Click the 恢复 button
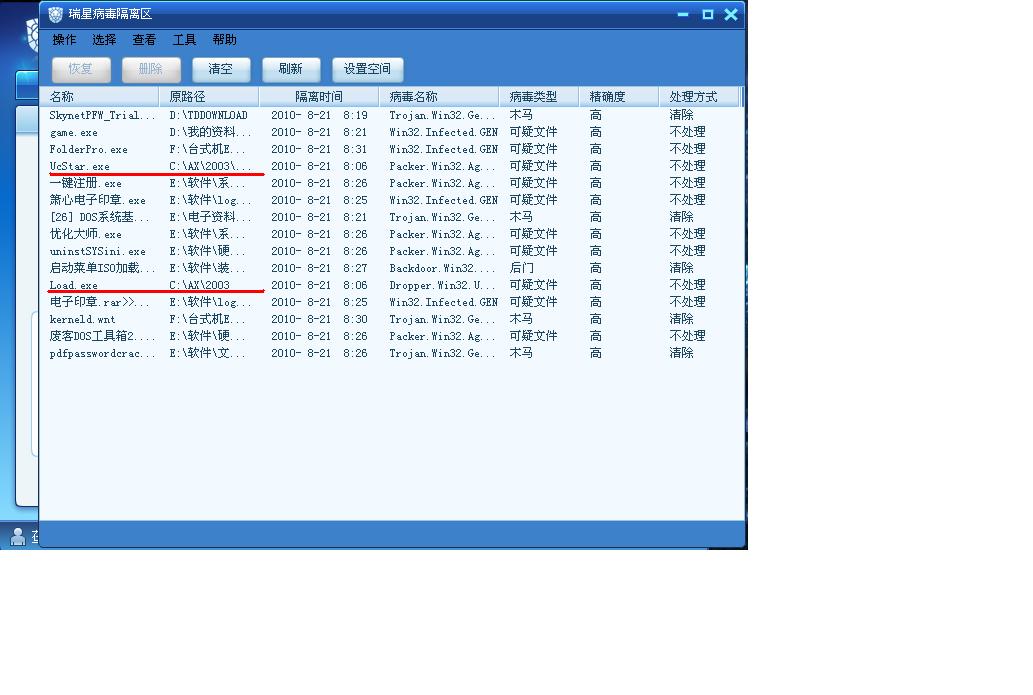Screen dimensions: 1033x695 click(81, 69)
